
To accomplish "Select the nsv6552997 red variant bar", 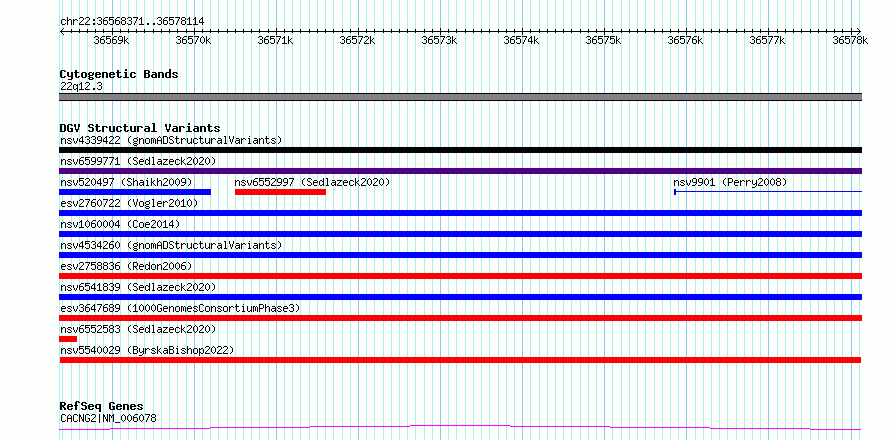I will coord(280,192).
